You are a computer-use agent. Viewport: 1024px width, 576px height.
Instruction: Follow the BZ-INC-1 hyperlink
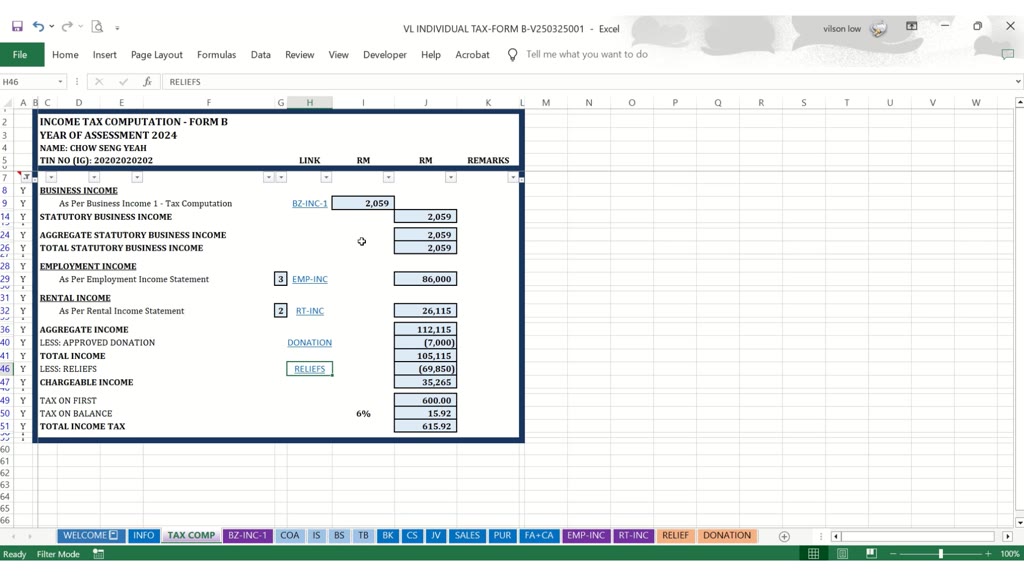310,203
